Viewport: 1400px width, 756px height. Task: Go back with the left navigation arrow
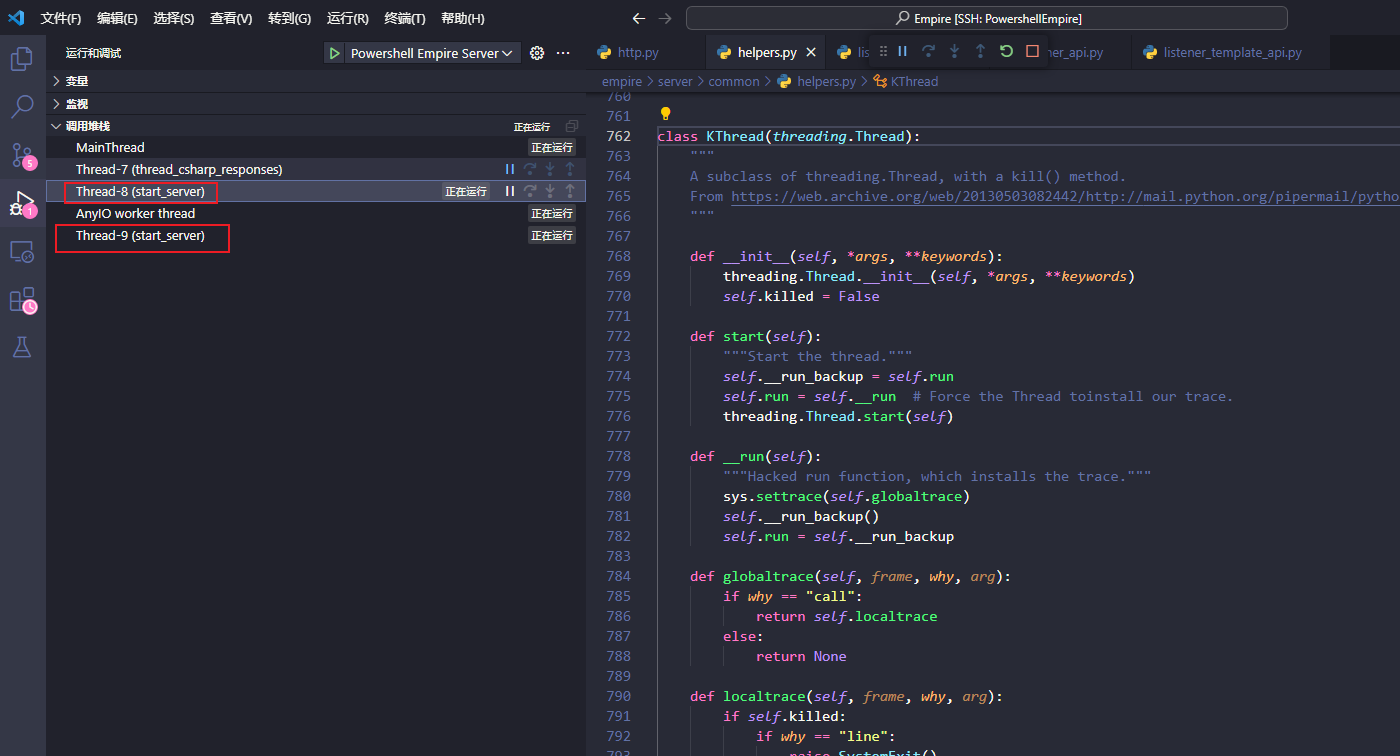[x=640, y=18]
